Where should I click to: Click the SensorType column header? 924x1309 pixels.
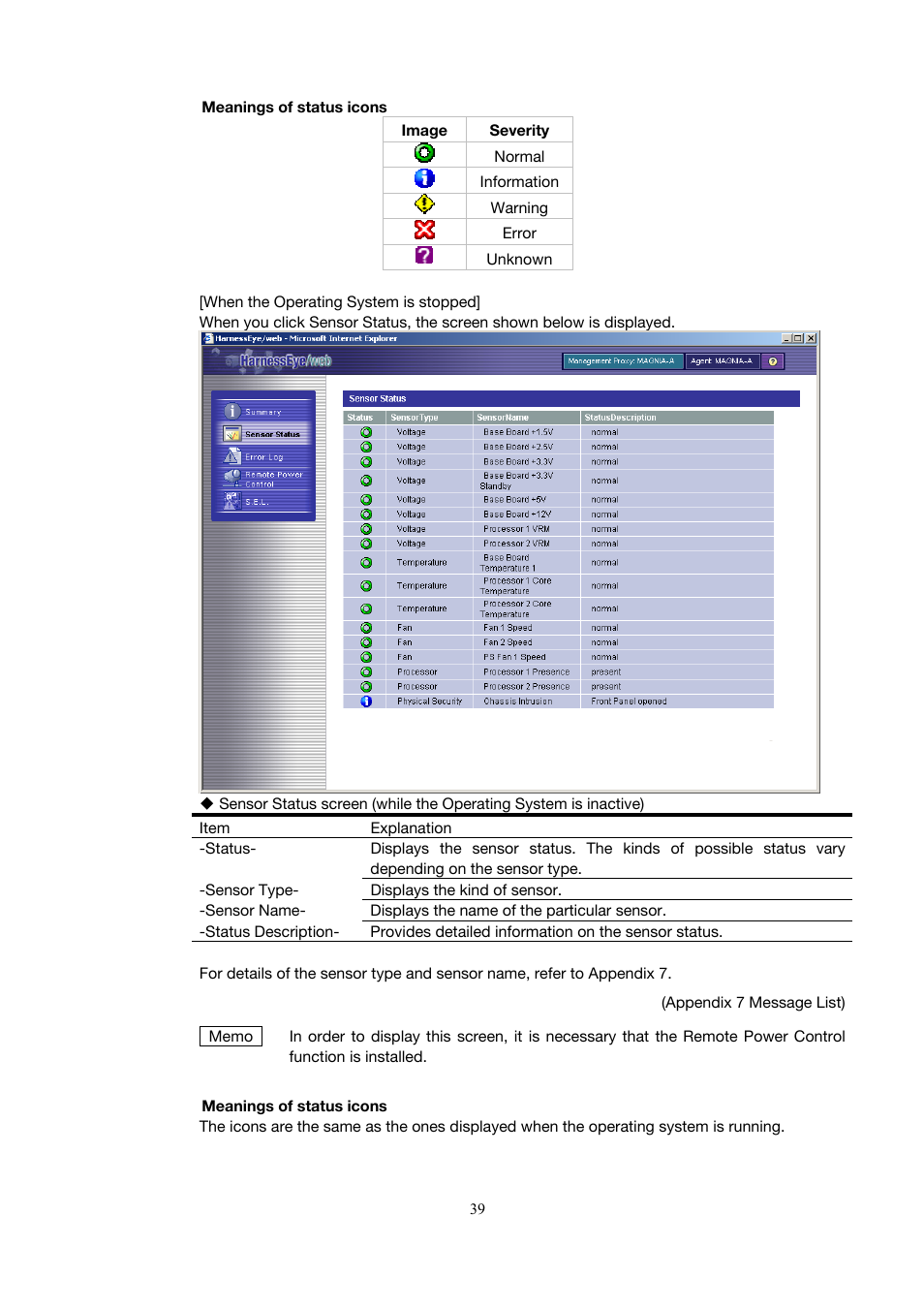click(x=412, y=417)
